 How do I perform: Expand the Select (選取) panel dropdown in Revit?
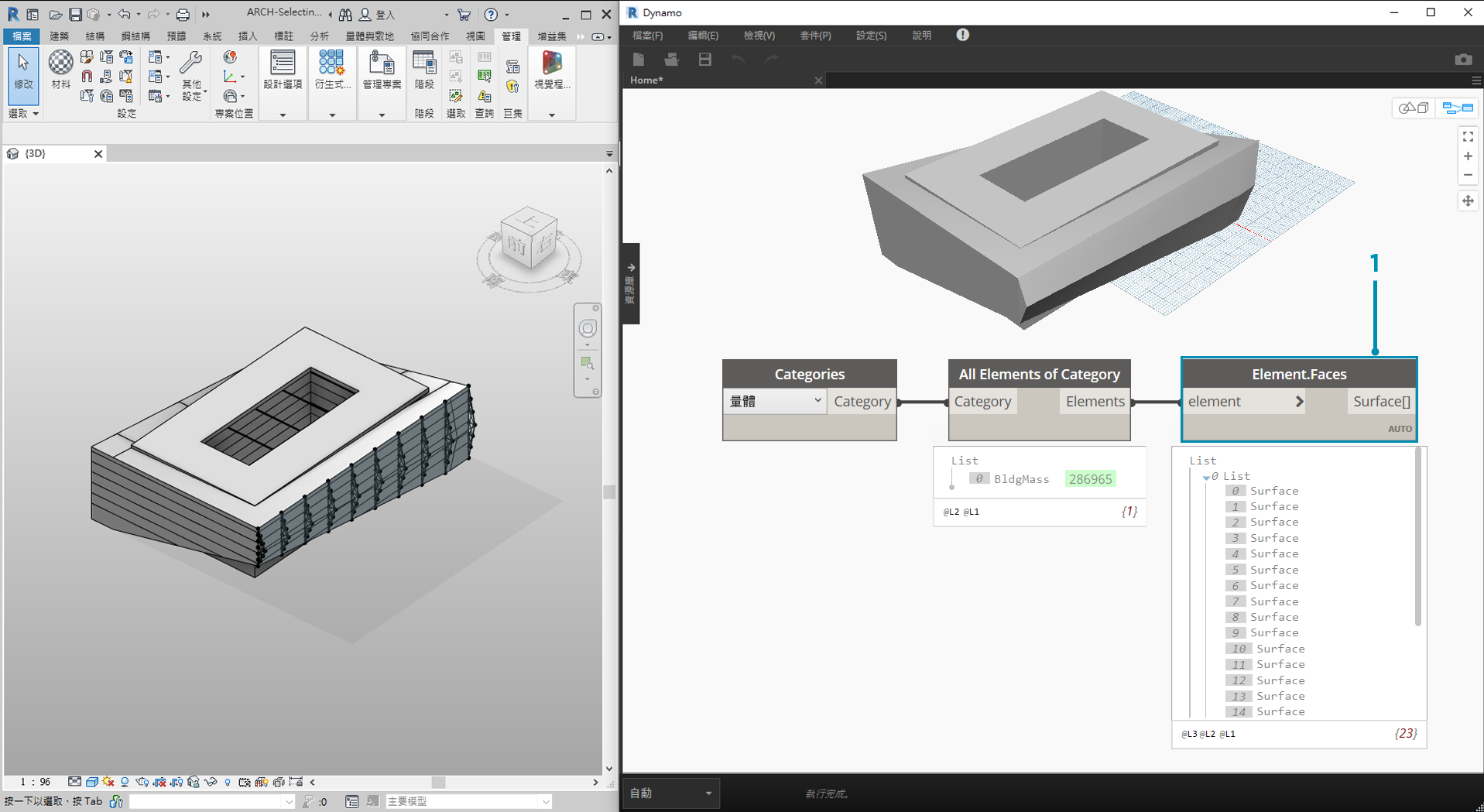[x=23, y=114]
